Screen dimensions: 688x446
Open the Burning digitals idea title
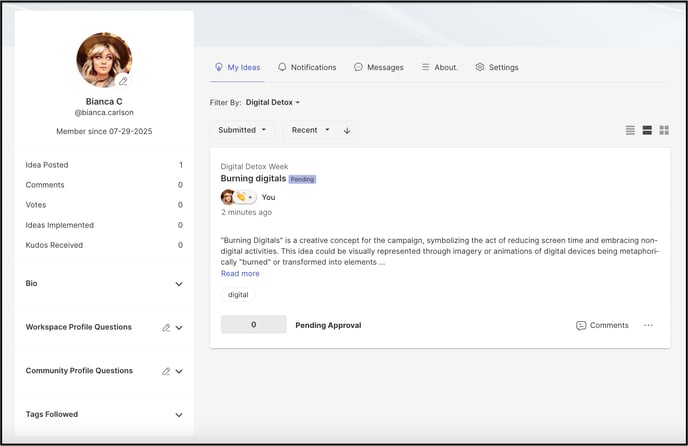pyautogui.click(x=253, y=178)
